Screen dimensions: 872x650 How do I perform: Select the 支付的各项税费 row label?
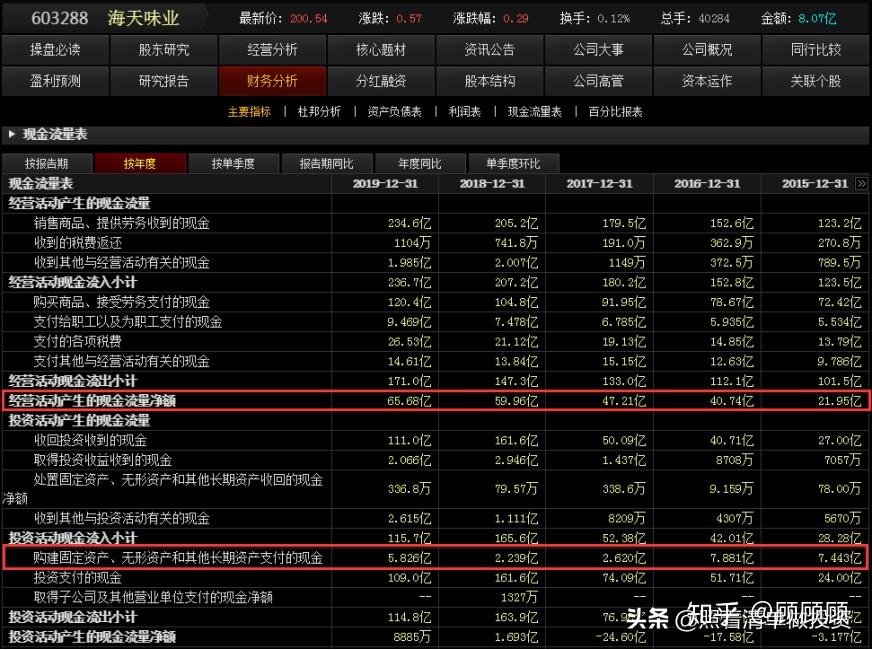pos(78,341)
